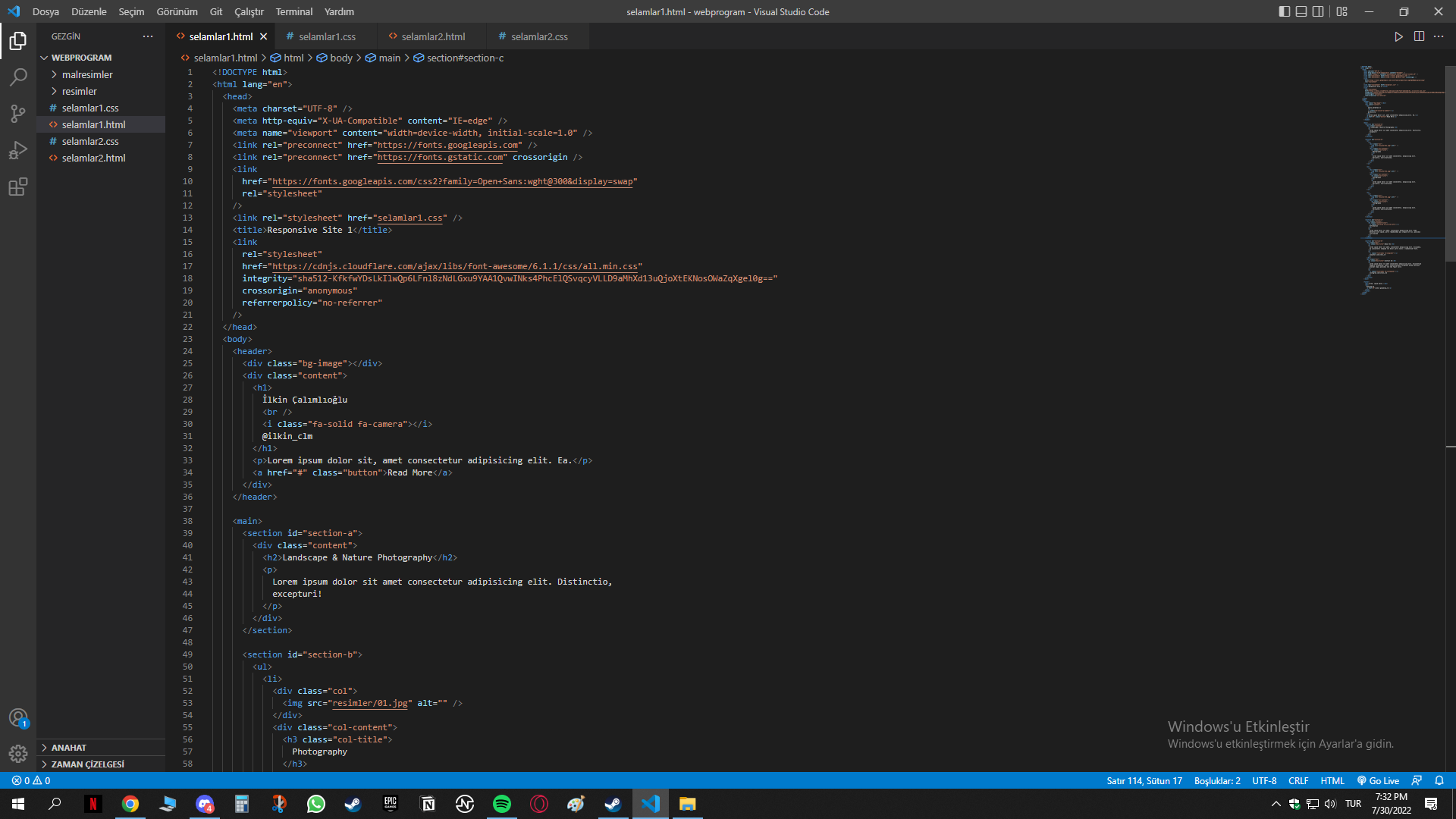Open the Git menu
Viewport: 1456px width, 819px height.
click(x=216, y=11)
